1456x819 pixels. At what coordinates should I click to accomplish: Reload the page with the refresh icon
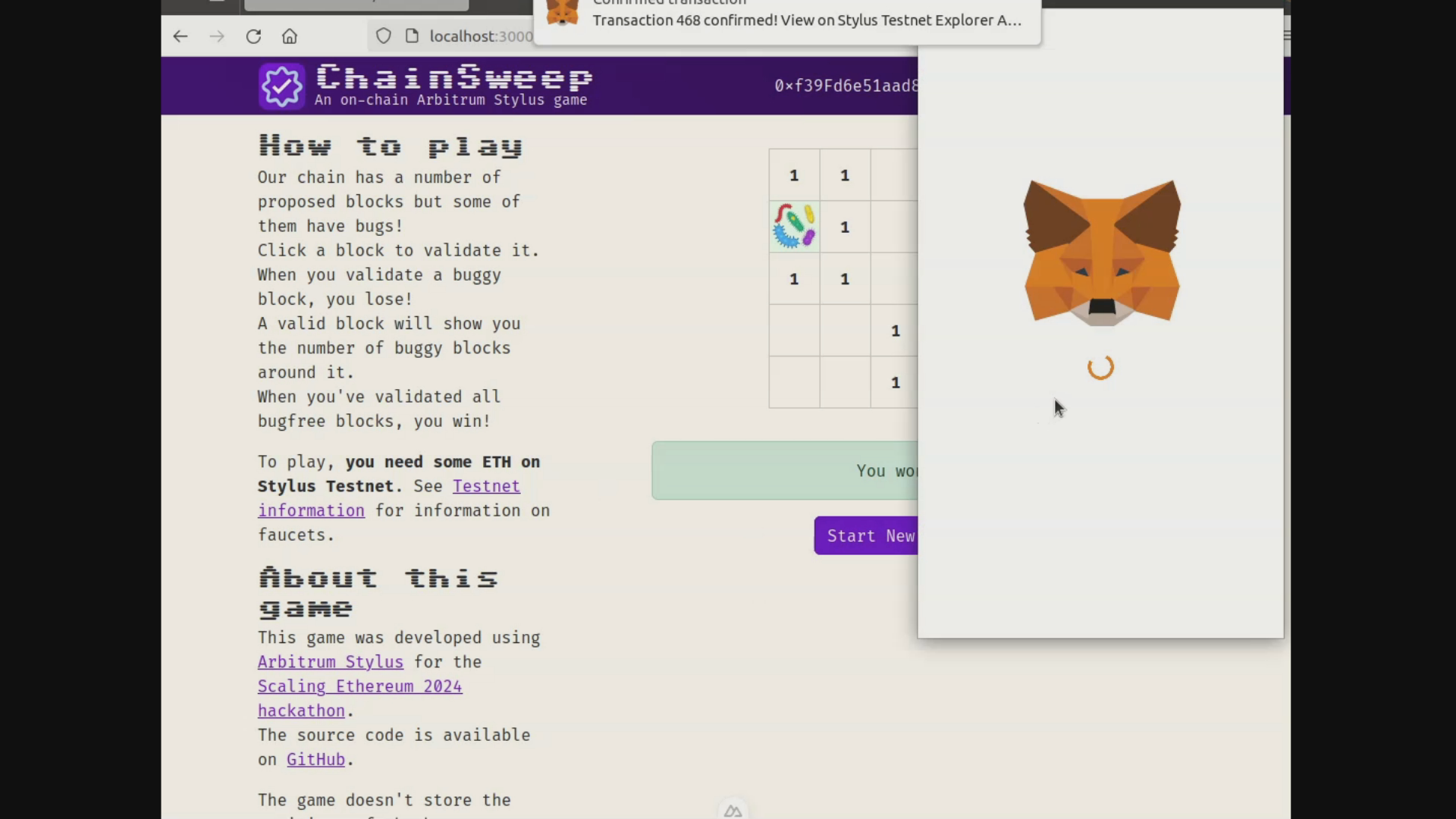click(x=253, y=36)
